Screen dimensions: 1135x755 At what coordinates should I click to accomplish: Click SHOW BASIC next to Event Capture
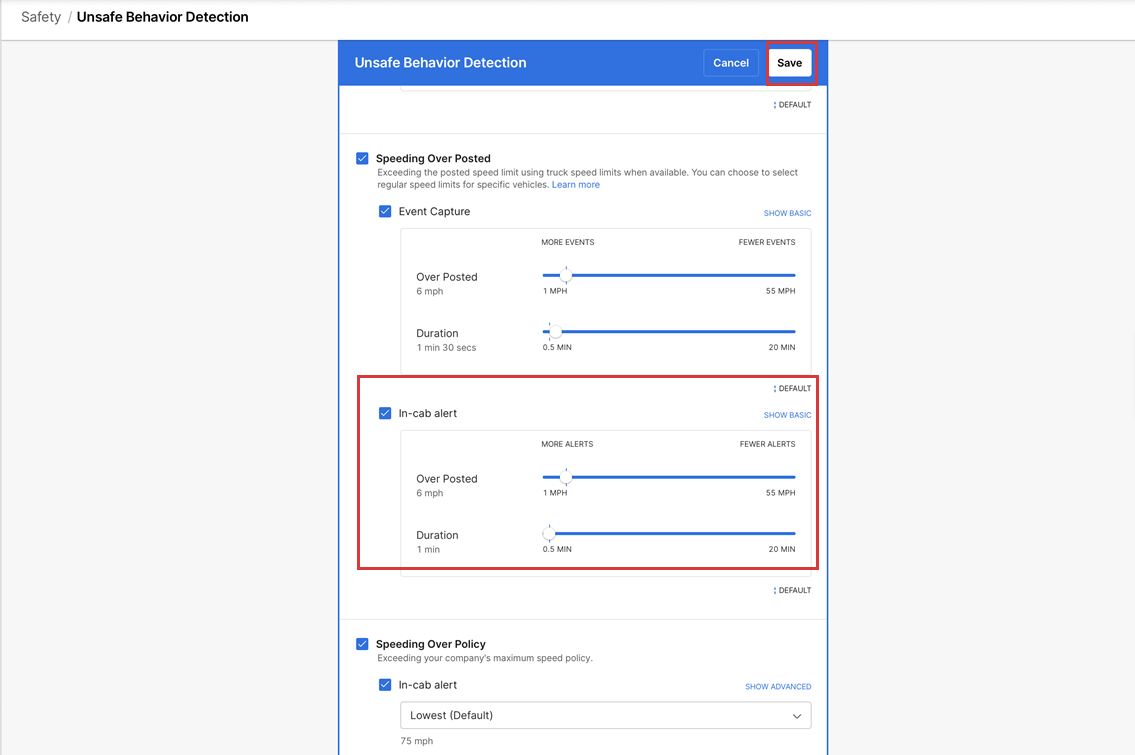click(787, 213)
